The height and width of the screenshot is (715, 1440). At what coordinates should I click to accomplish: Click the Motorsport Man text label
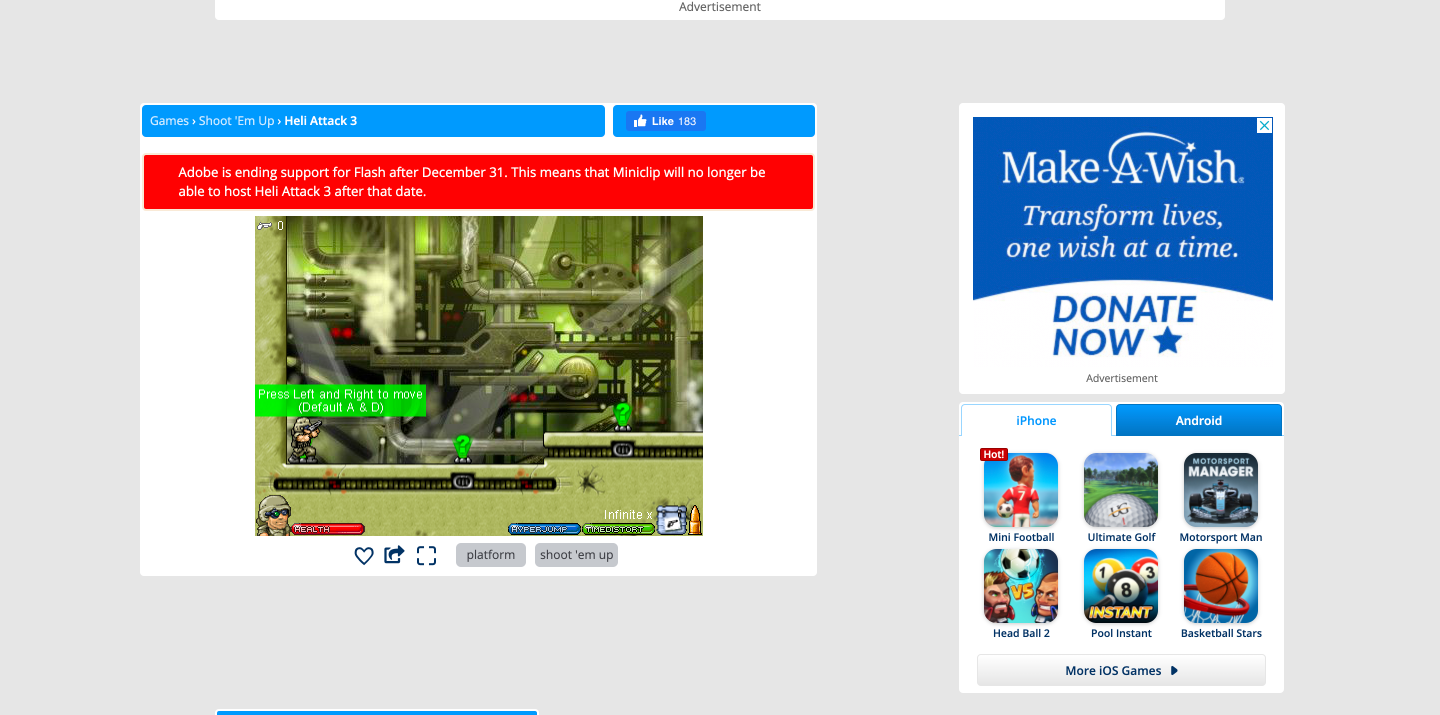click(x=1221, y=537)
